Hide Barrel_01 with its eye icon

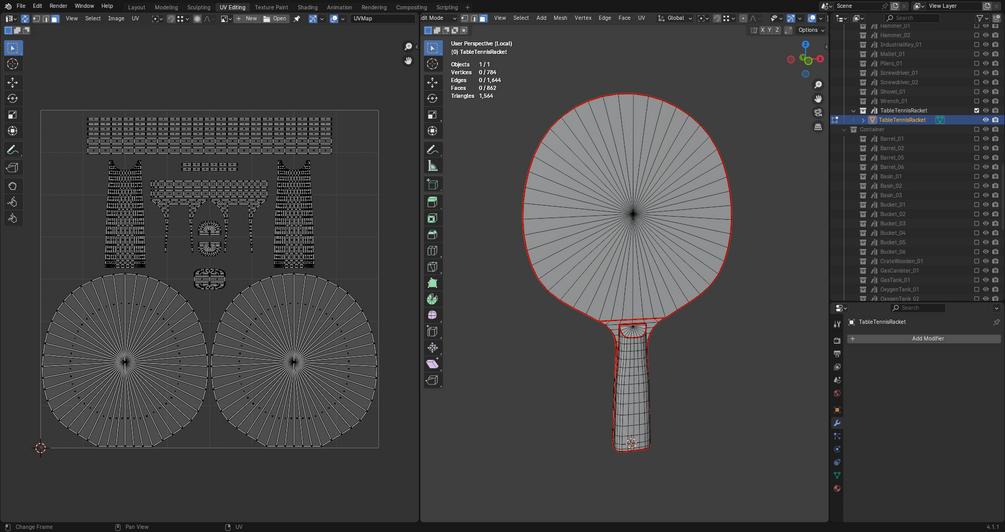coord(985,139)
